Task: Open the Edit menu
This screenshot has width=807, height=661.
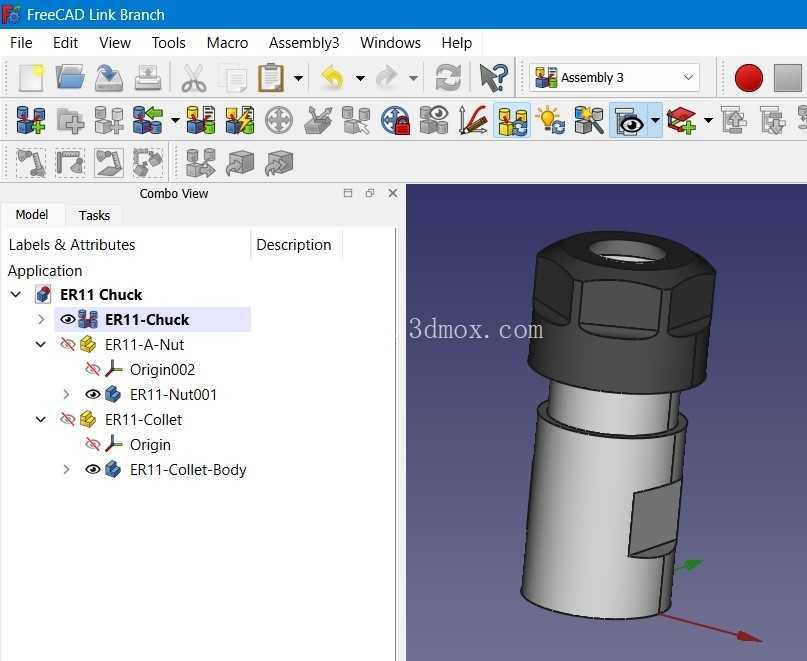Action: coord(65,43)
